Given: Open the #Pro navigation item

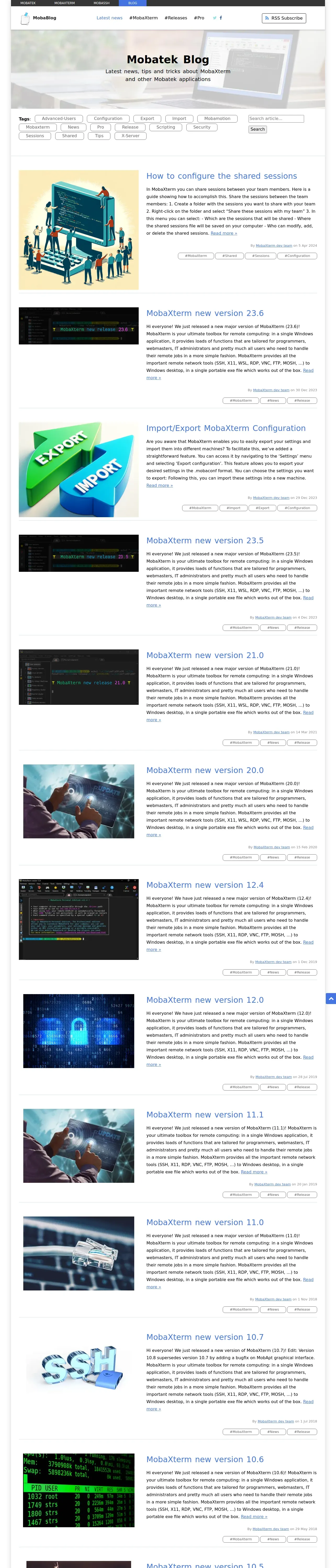Looking at the screenshot, I should (x=199, y=18).
